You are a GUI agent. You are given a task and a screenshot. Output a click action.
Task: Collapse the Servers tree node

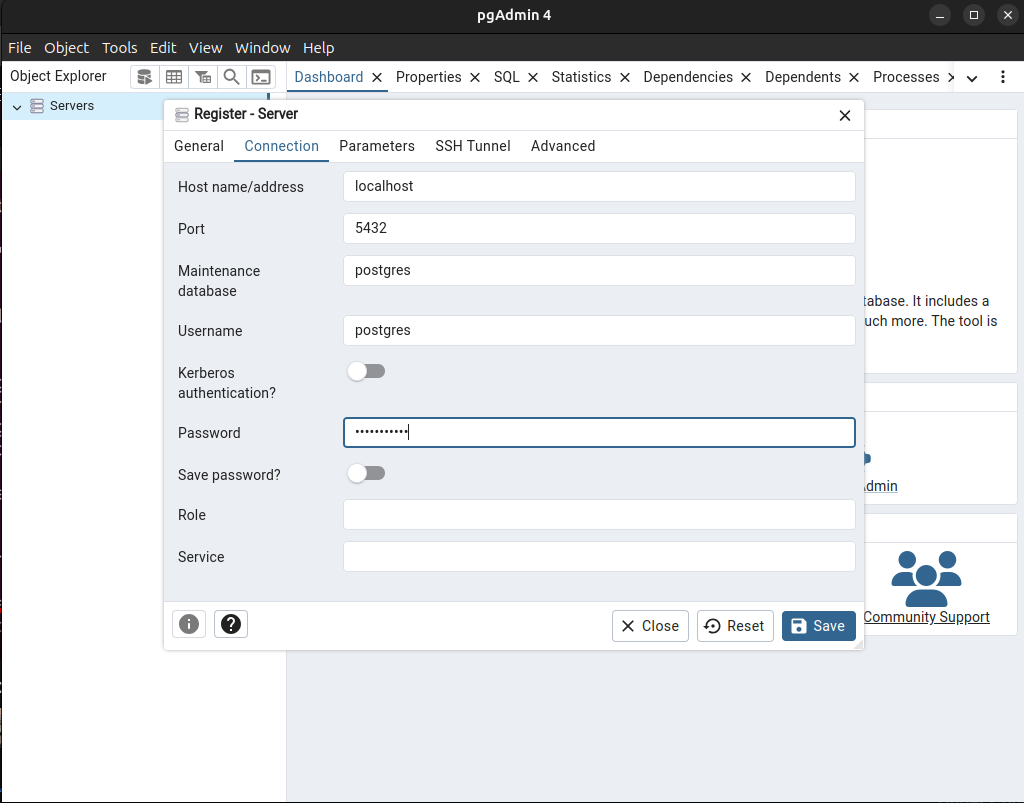click(x=17, y=107)
